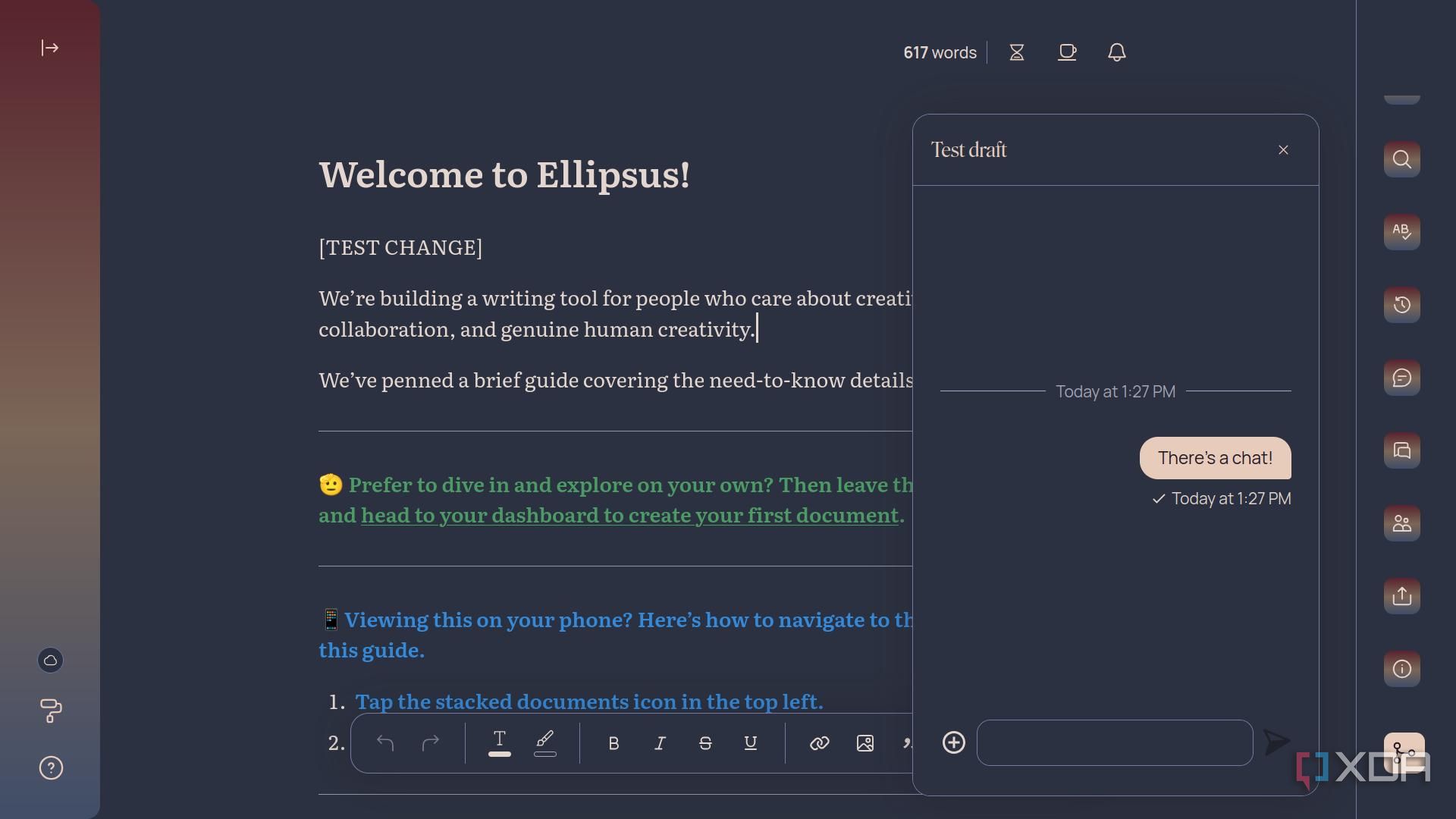Redo the last edit
The height and width of the screenshot is (819, 1456).
pos(431,743)
